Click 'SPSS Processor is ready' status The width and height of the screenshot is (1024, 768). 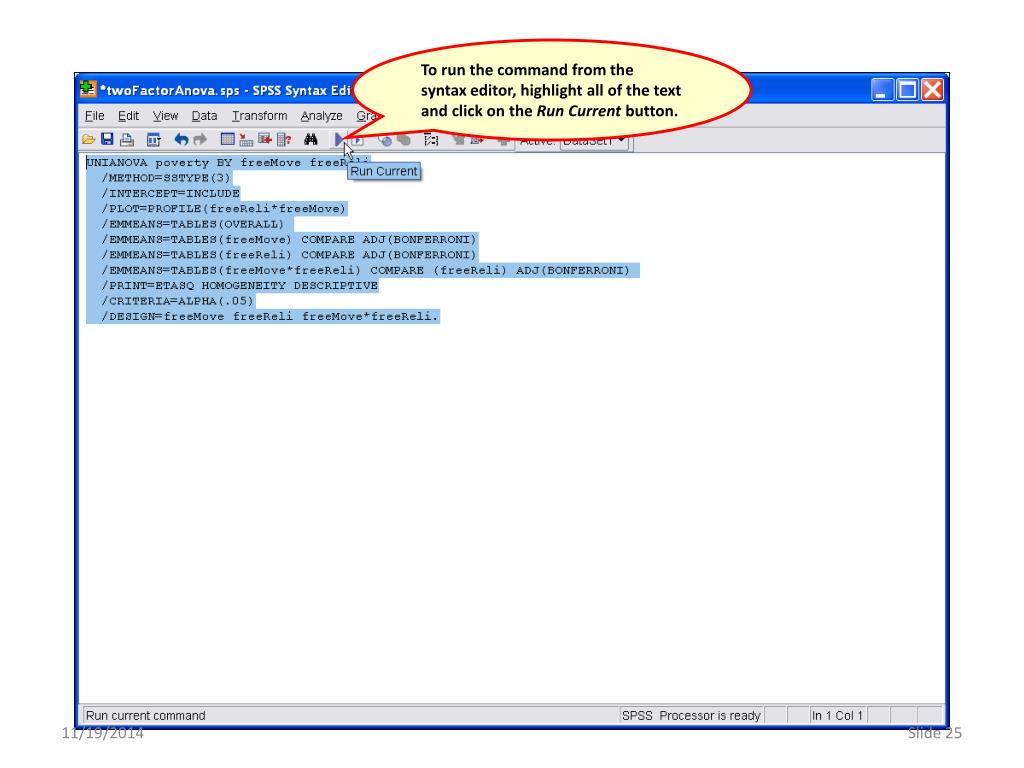pos(691,716)
